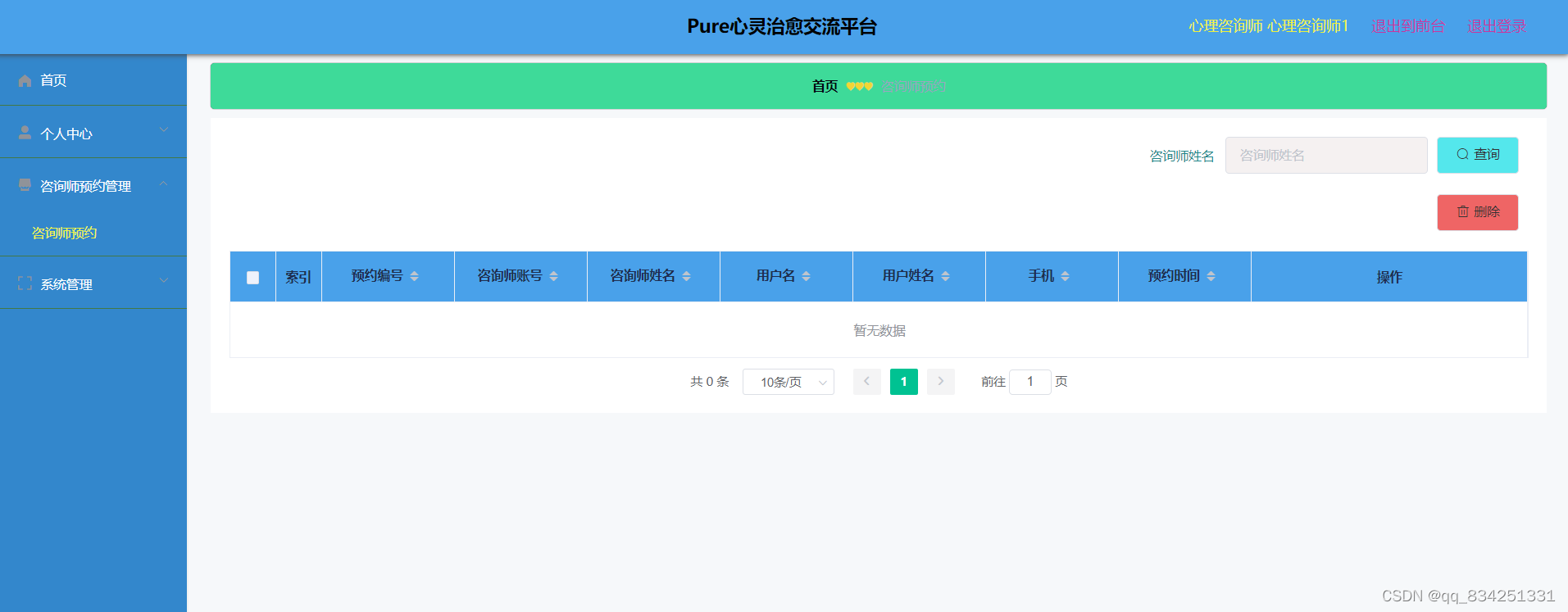Click the sort arrows on 用户姓名 column
Viewport: 1568px width, 612px height.
point(946,276)
